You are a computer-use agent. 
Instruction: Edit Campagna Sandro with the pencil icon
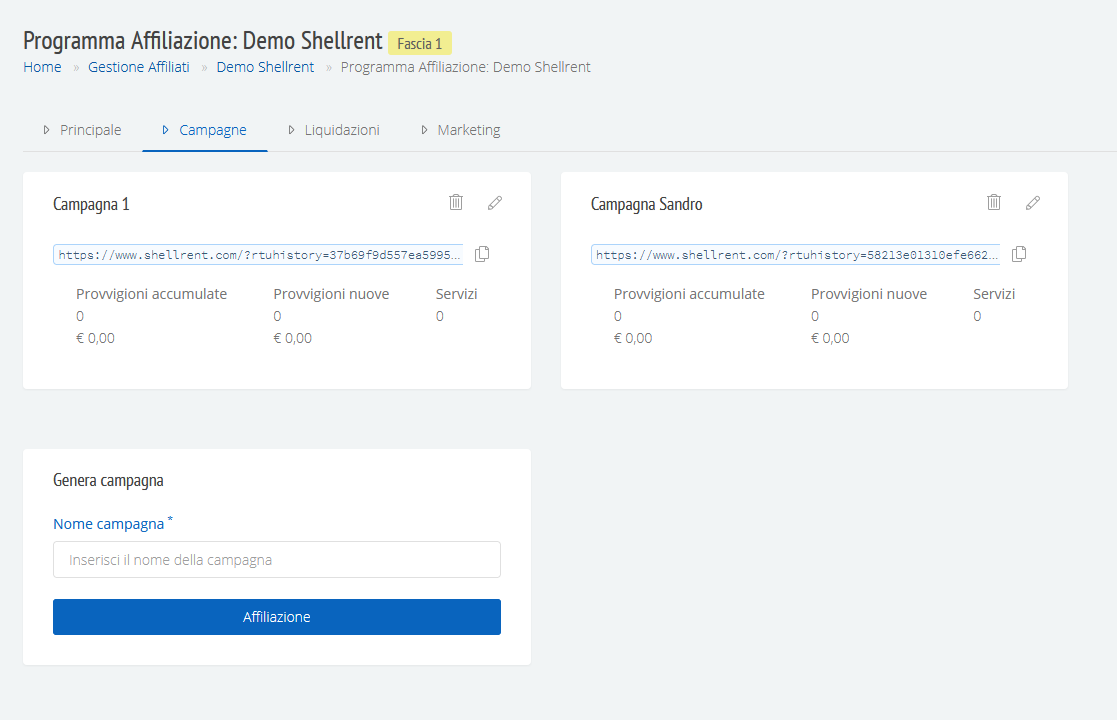point(1033,203)
